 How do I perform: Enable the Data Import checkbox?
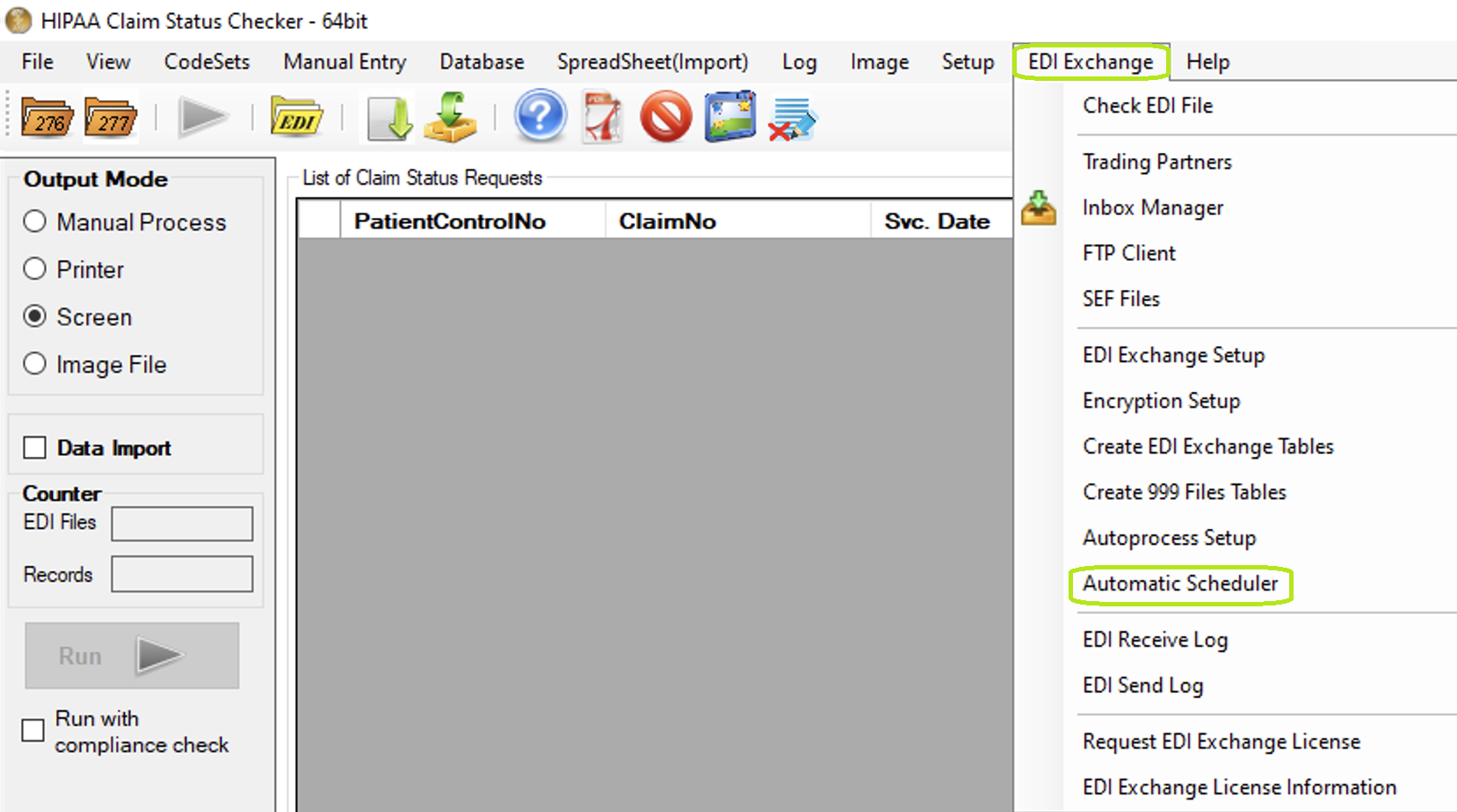pyautogui.click(x=35, y=448)
